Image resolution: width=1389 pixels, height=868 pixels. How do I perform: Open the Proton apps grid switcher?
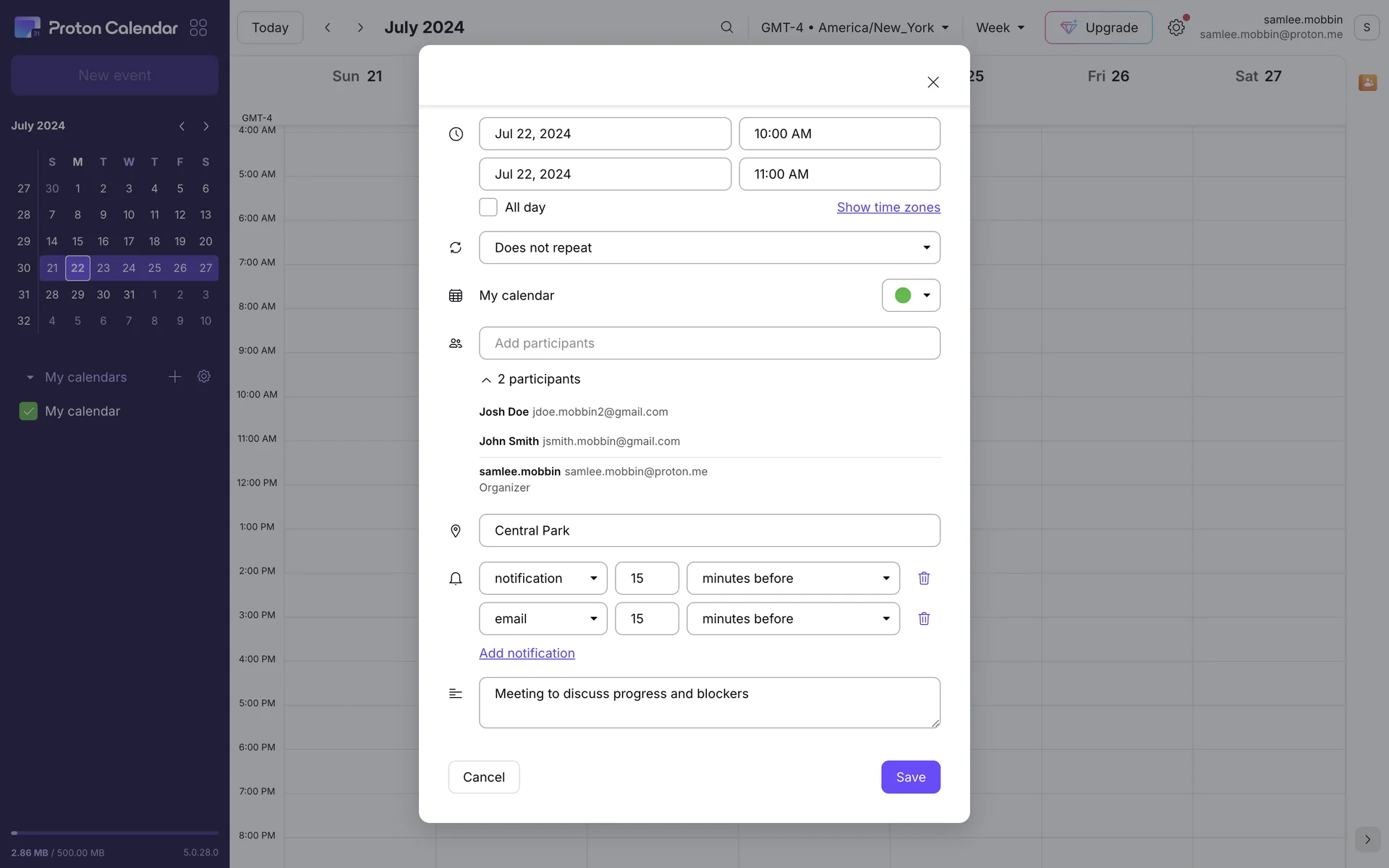point(198,27)
